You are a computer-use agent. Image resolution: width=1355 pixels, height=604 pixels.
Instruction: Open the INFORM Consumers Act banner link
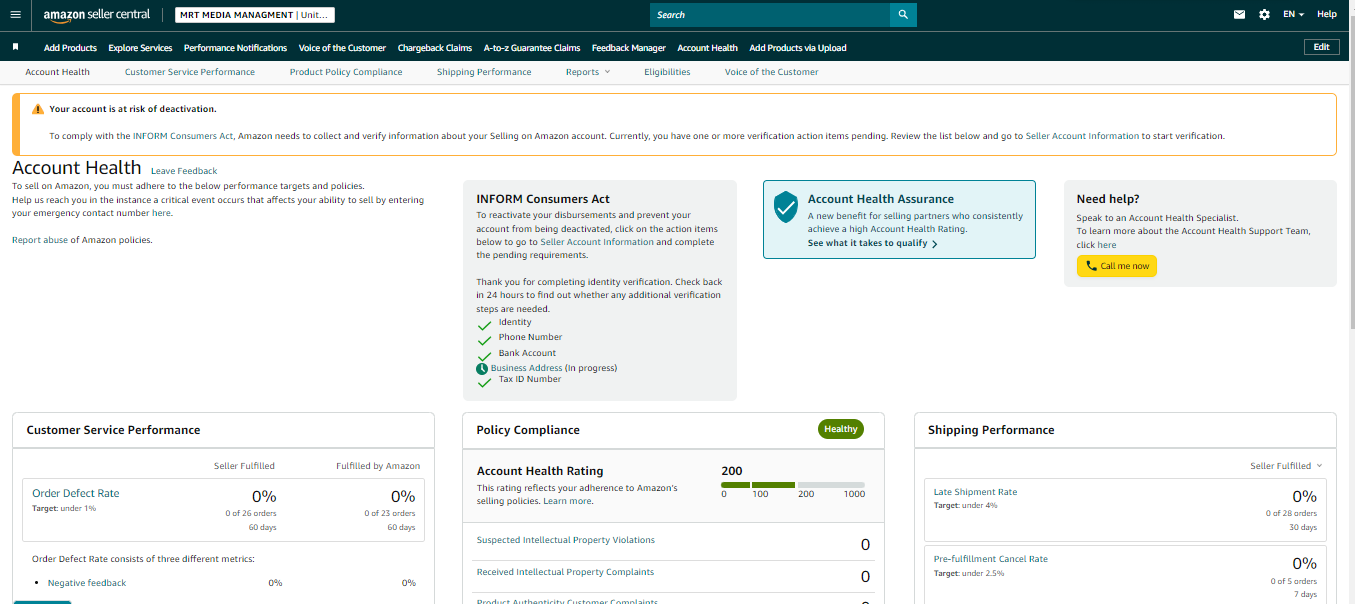pos(184,136)
